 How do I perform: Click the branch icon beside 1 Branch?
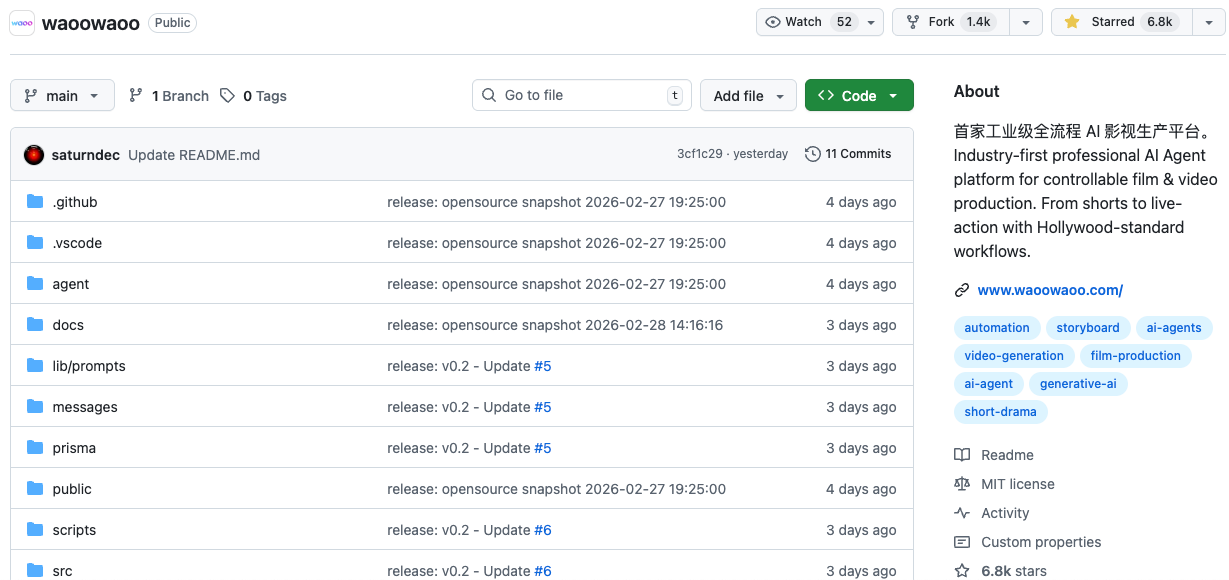[x=136, y=96]
